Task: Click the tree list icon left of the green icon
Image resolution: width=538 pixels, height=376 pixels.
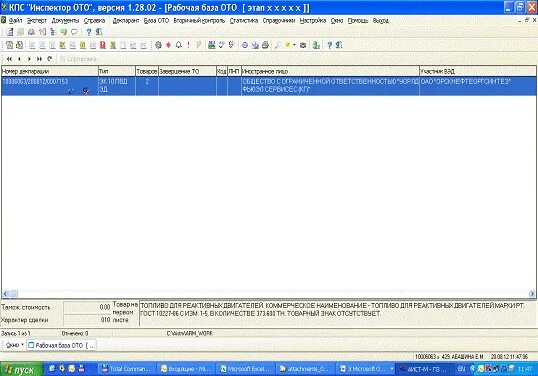Action: tap(53, 32)
